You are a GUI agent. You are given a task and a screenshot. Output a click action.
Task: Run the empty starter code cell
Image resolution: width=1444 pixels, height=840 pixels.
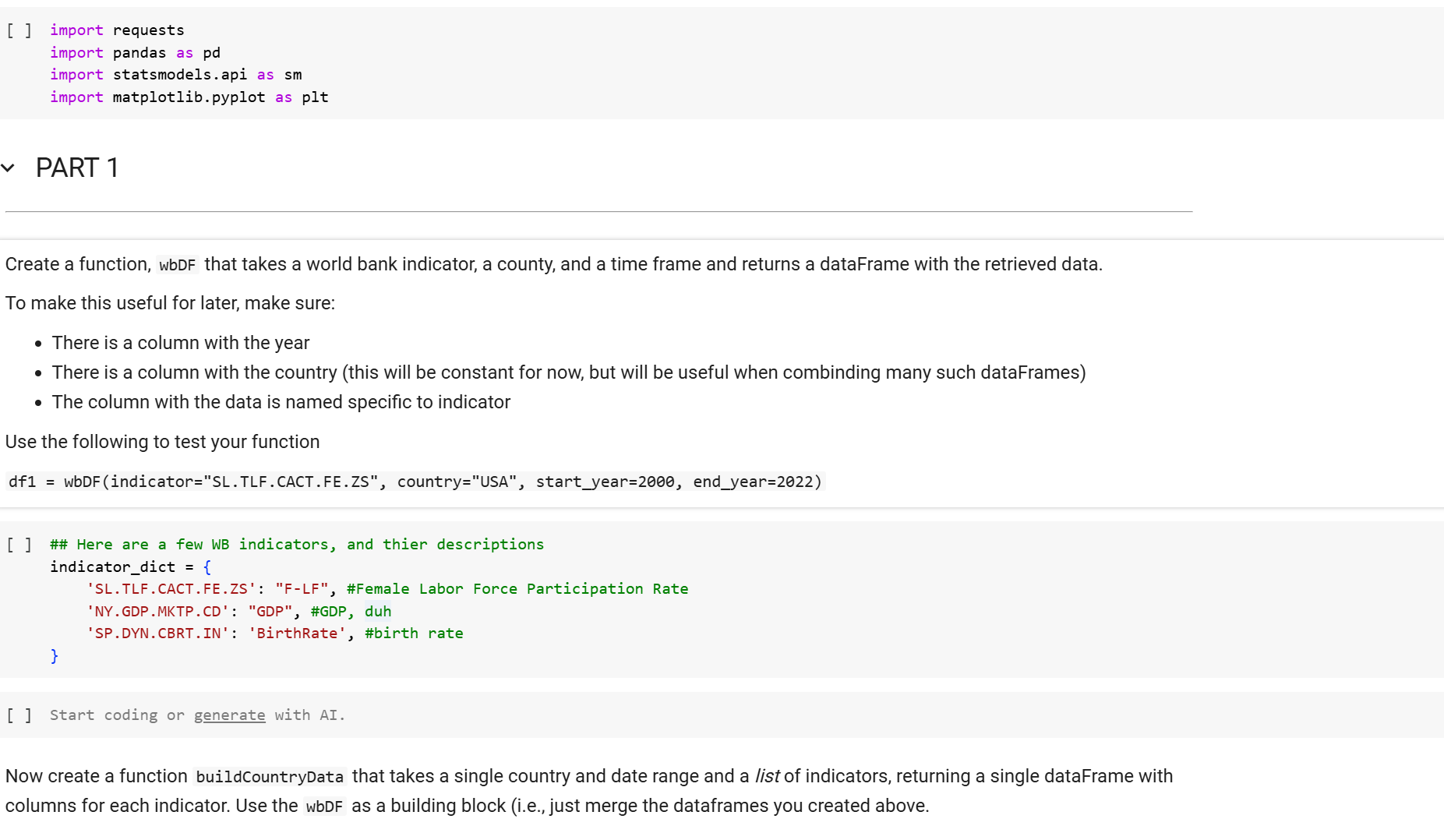tap(19, 715)
